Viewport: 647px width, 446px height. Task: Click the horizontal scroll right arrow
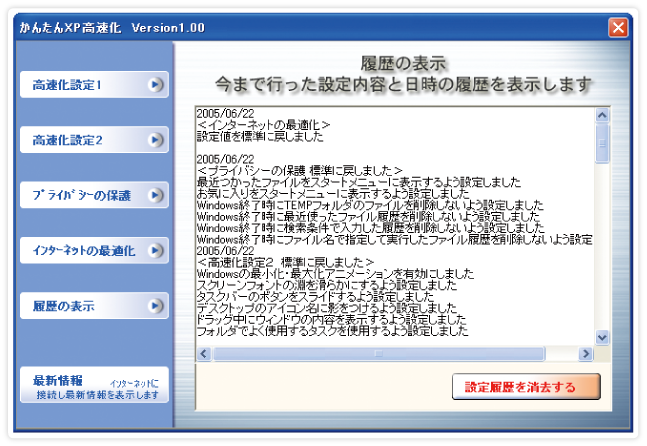pos(586,354)
